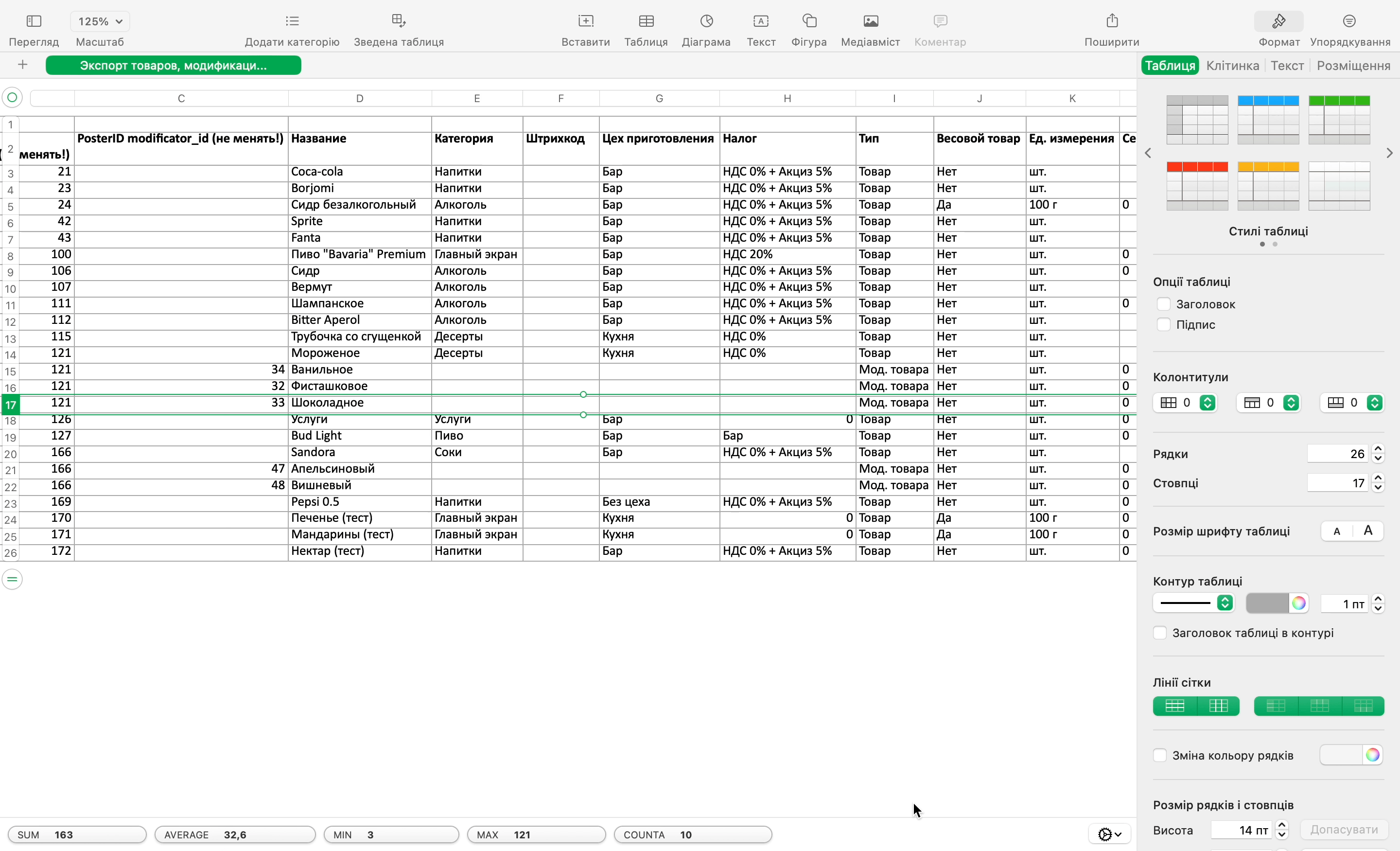Enable the Заголовок table option checkbox
This screenshot has width=1400, height=851.
[x=1163, y=304]
